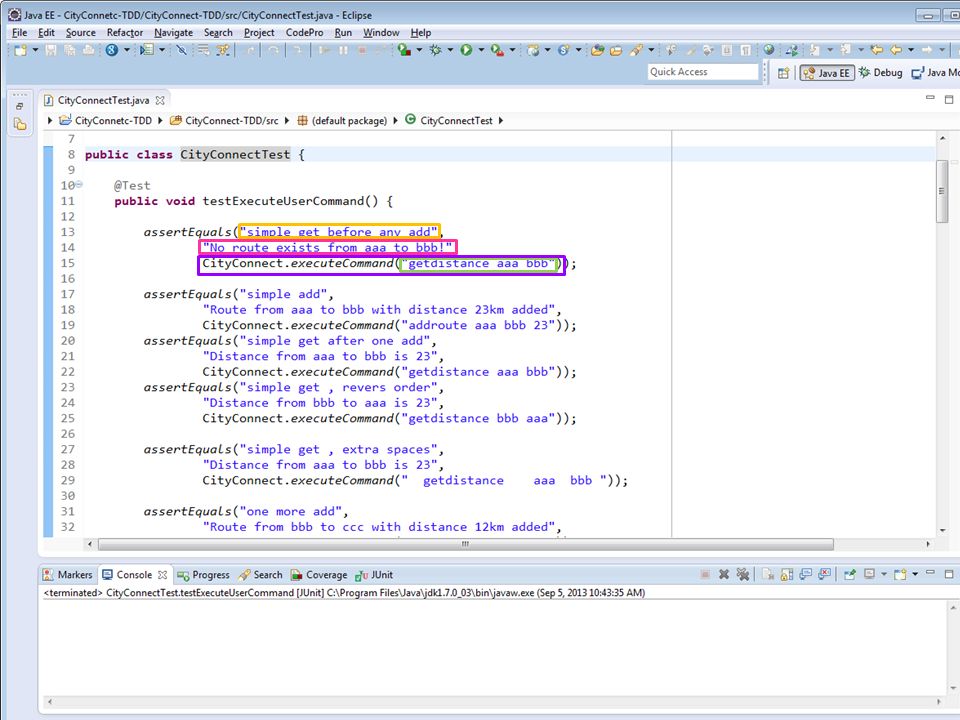Click the Package Explorer icon in left sidebar
Image resolution: width=960 pixels, height=720 pixels.
click(20, 124)
